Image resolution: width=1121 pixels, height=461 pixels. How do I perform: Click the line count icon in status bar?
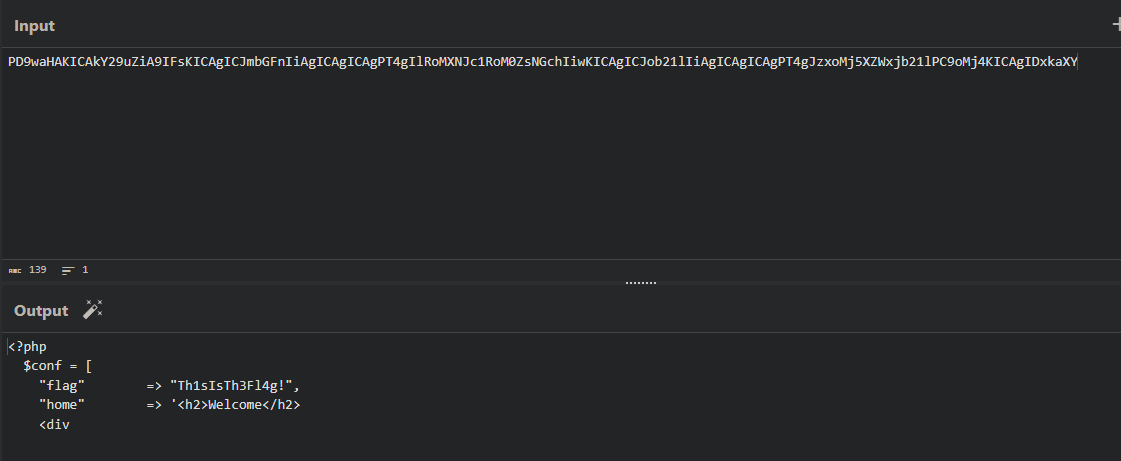[68, 270]
